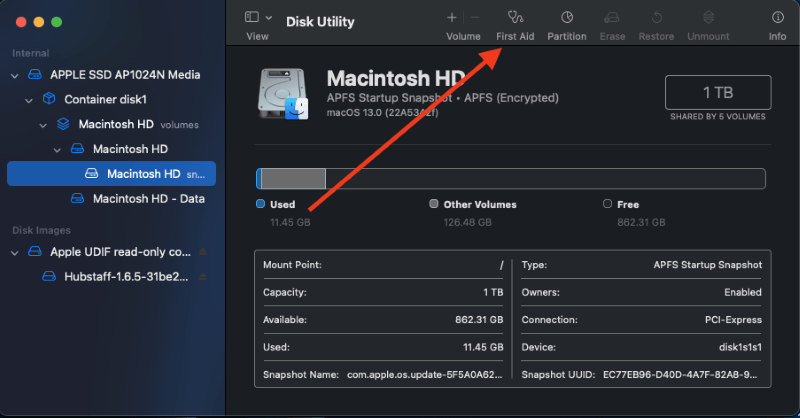
Task: Click the Snapshot Name value
Action: (424, 375)
